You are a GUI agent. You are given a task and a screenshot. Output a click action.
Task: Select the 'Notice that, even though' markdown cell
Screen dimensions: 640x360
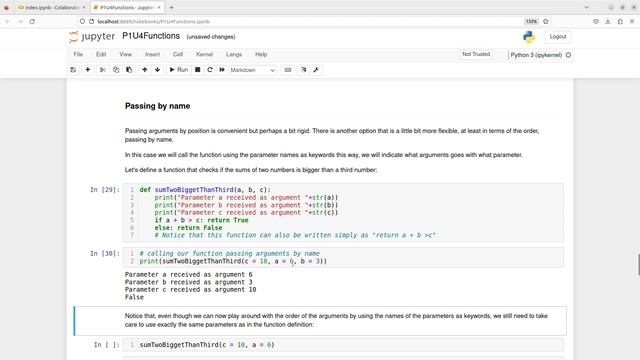(320, 320)
